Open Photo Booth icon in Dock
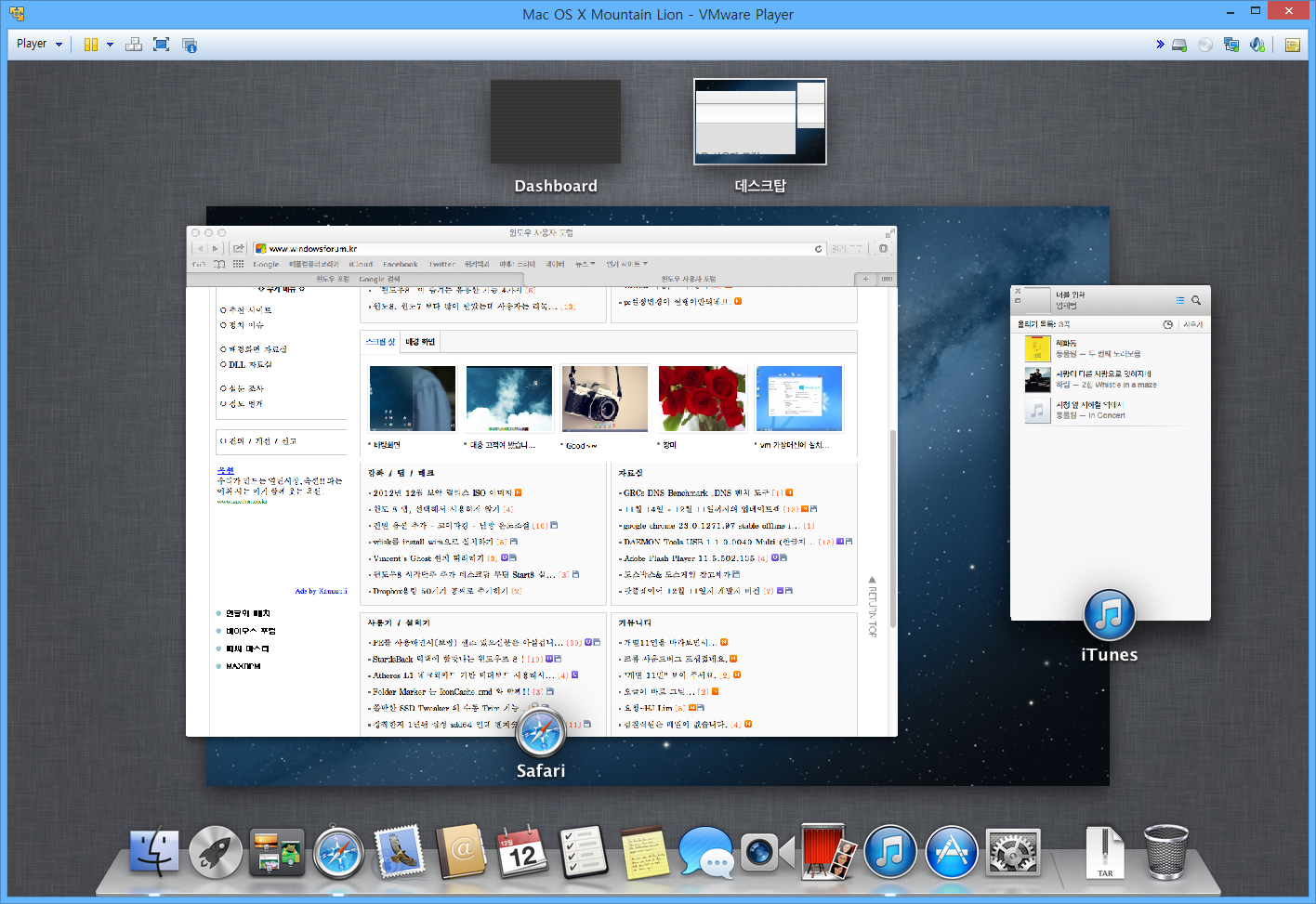1316x904 pixels. 829,851
